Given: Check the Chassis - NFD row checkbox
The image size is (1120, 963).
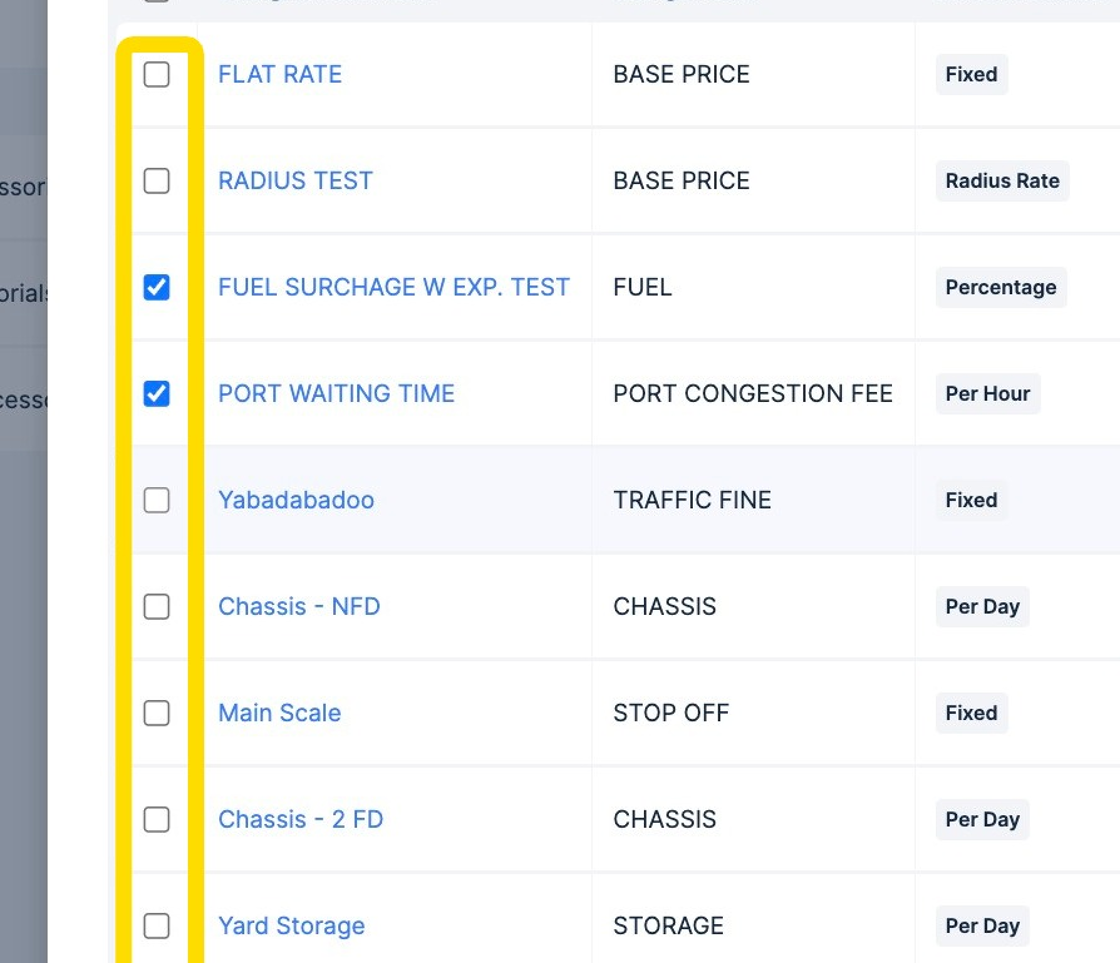Looking at the screenshot, I should pos(156,607).
